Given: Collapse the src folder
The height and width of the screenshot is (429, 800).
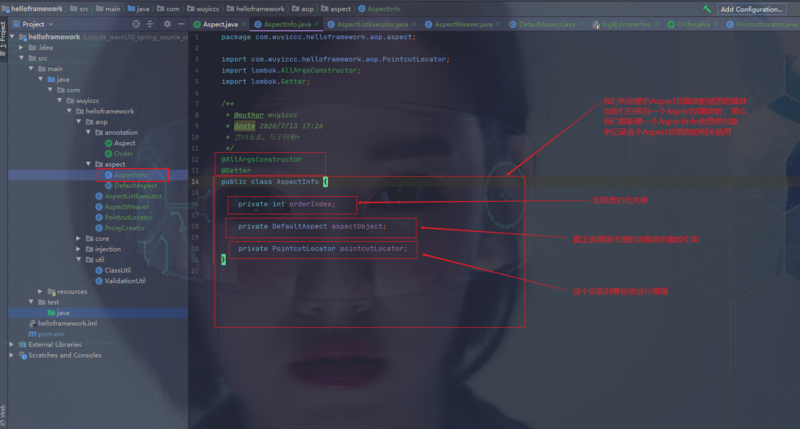Looking at the screenshot, I should coord(21,58).
